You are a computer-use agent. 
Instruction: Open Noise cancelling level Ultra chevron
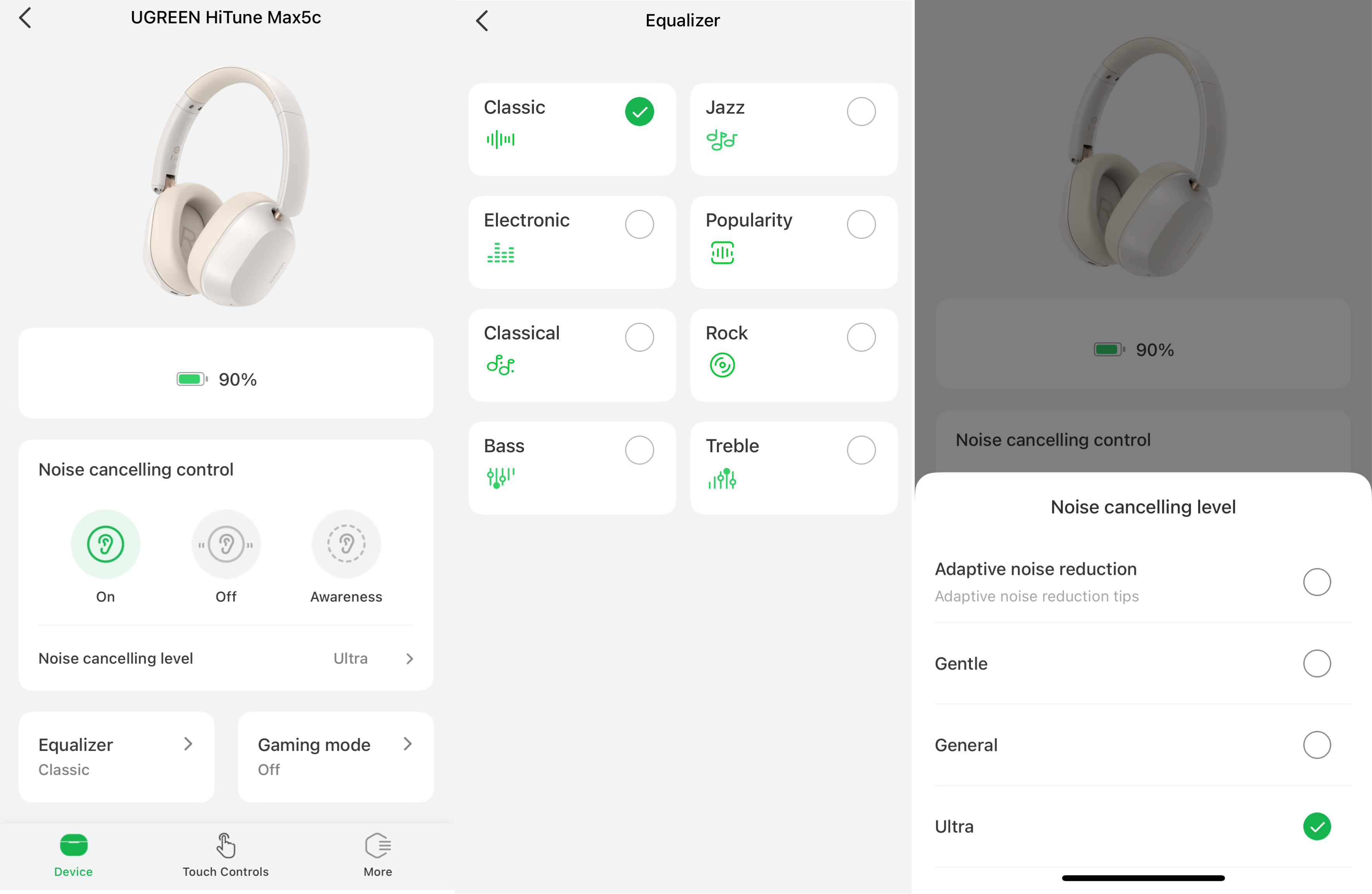pos(409,659)
